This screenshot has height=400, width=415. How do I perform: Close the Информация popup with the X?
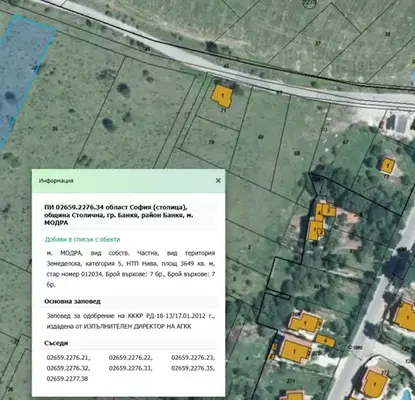218,180
